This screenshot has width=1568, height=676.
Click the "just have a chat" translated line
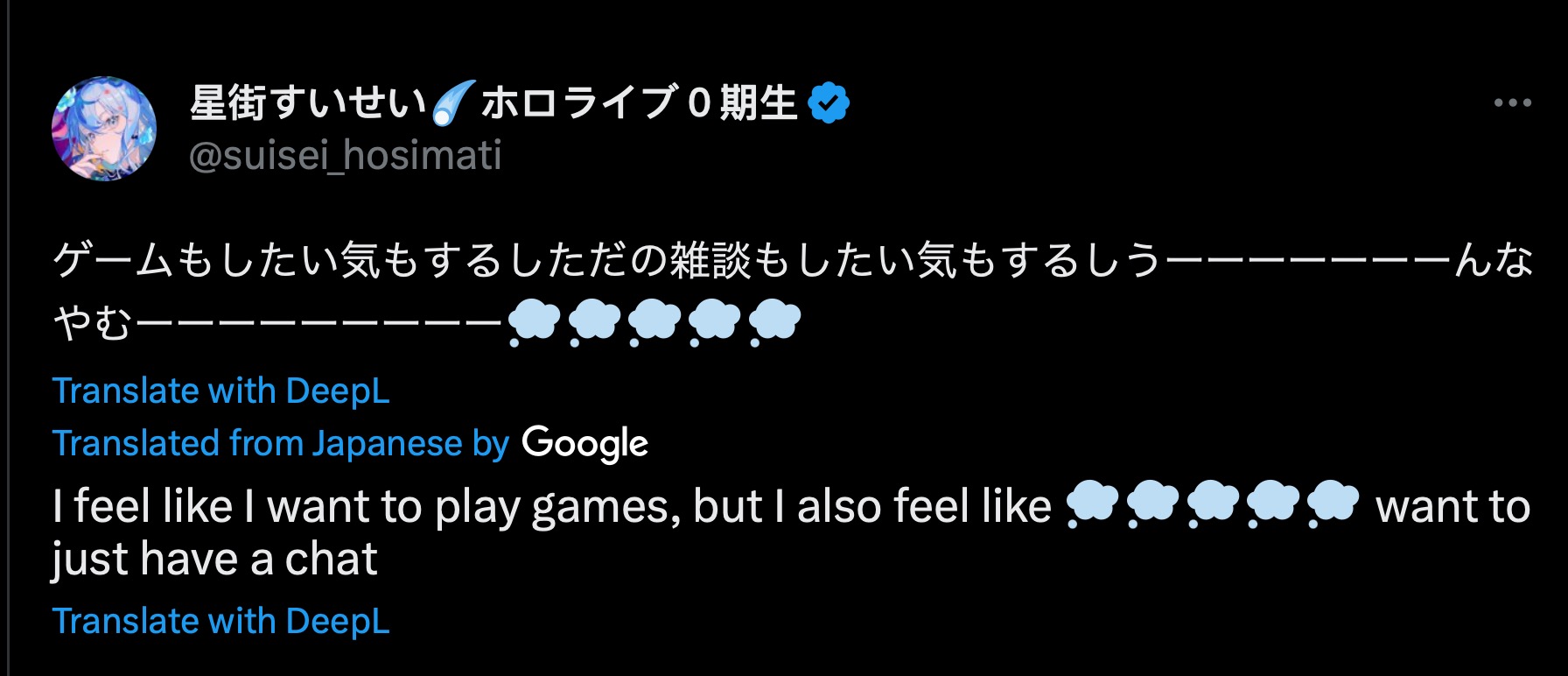[x=214, y=560]
